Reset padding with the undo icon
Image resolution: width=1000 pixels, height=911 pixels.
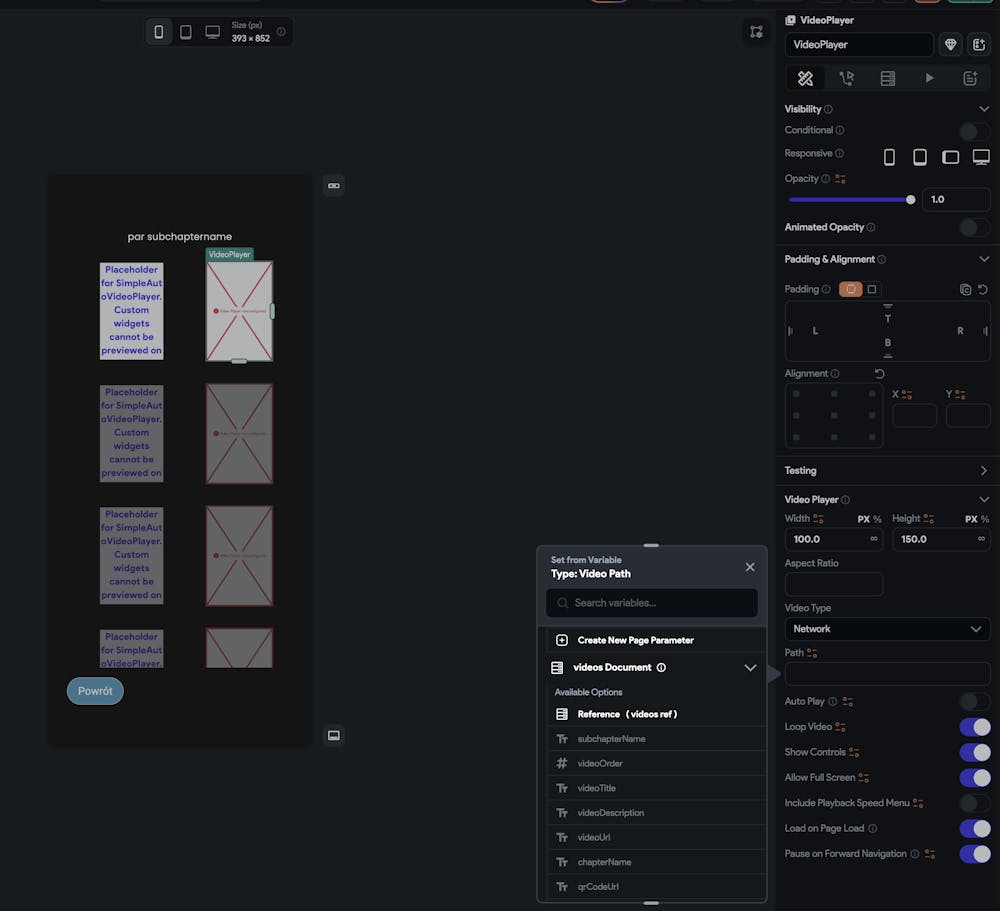click(983, 289)
